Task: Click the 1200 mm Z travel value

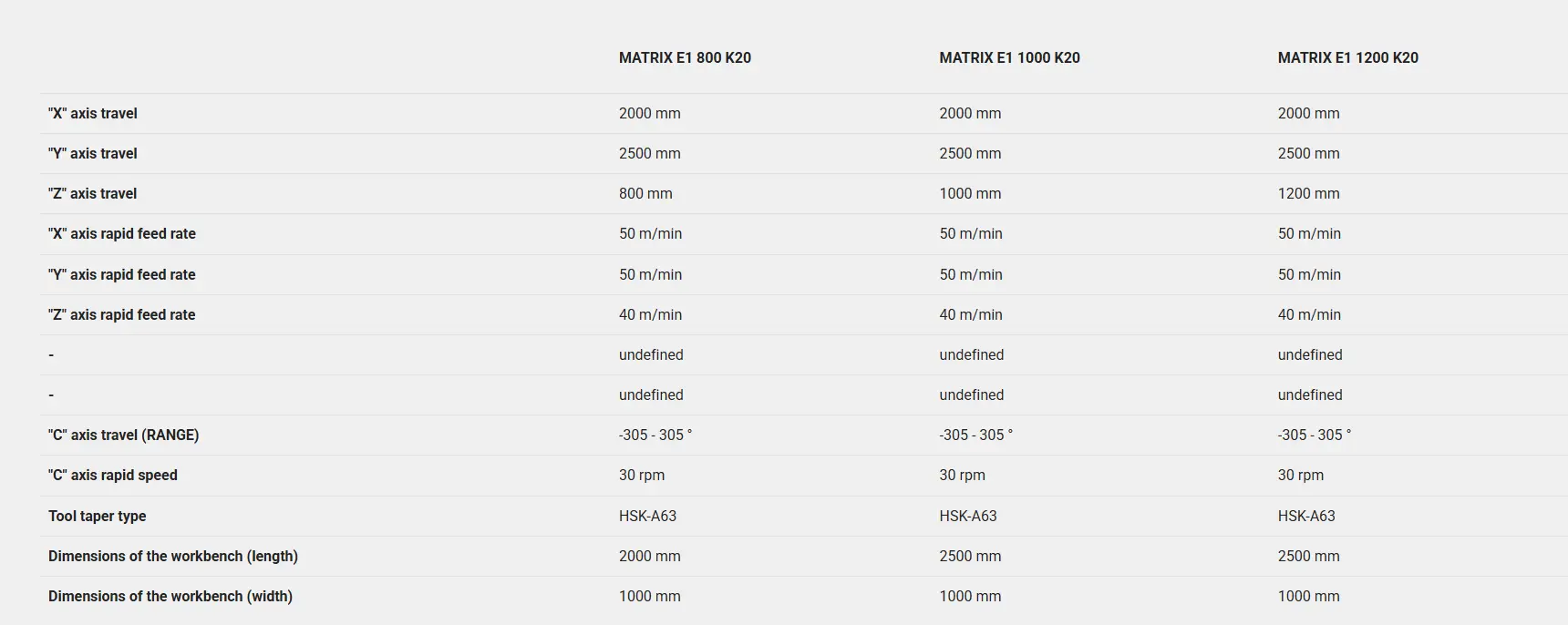Action: click(x=1308, y=193)
